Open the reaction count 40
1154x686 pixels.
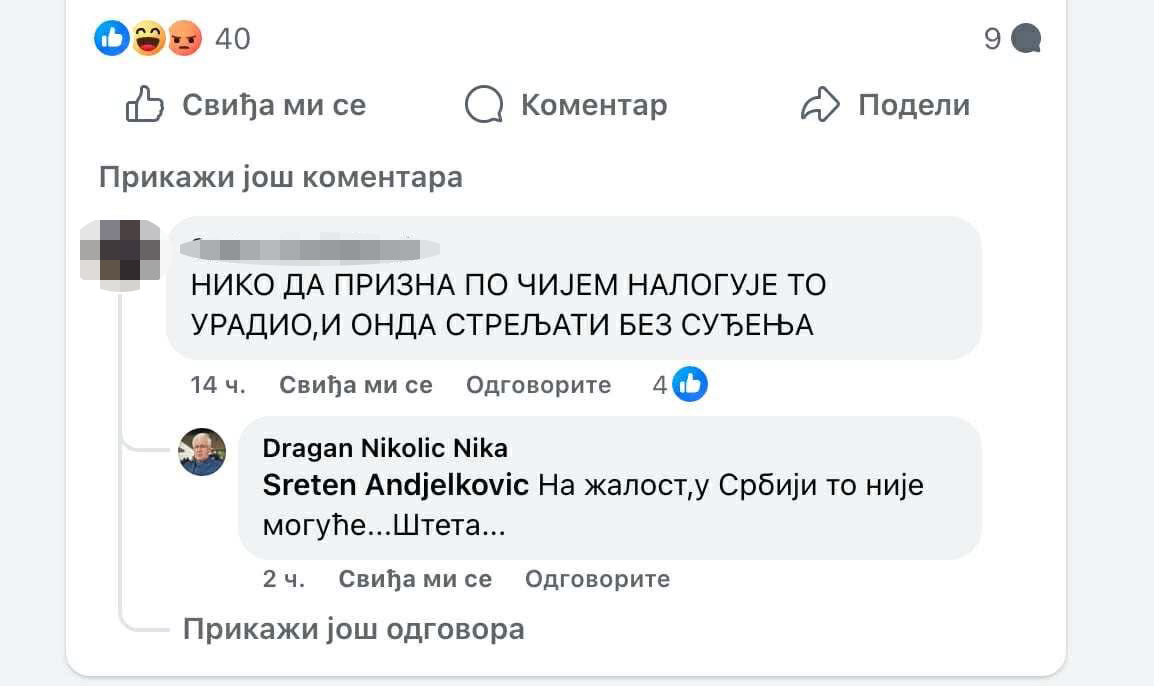tap(233, 39)
